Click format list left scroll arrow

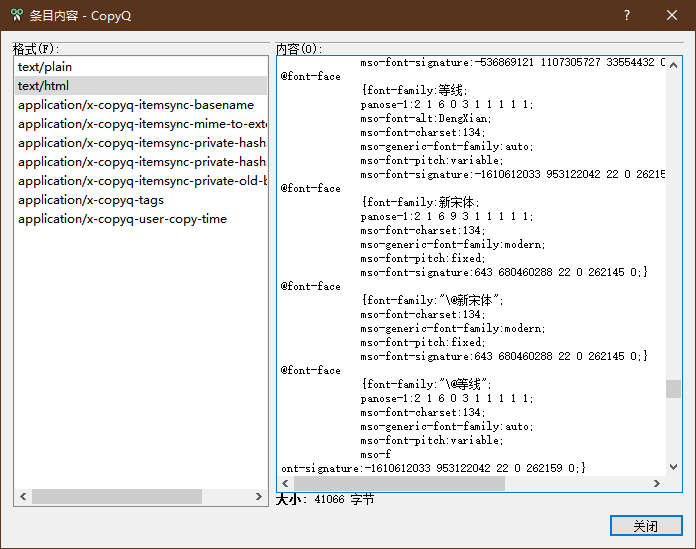(22, 497)
